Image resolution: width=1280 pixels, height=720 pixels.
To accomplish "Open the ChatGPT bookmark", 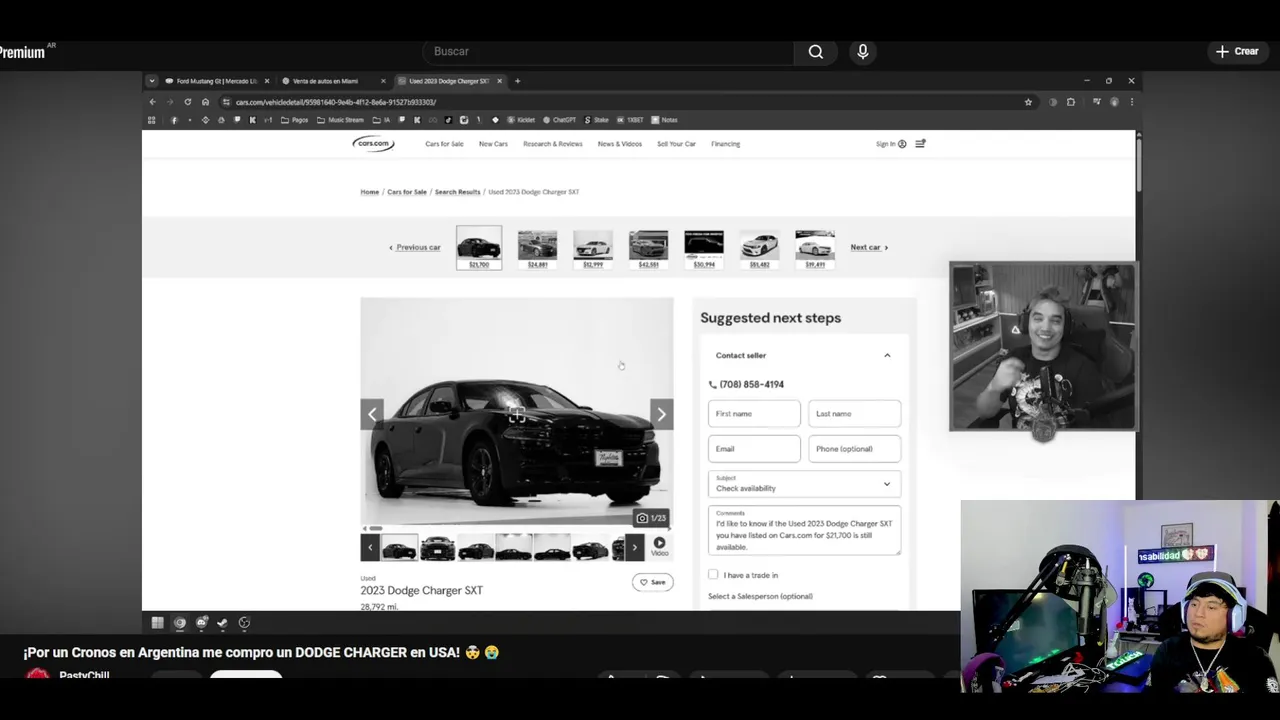I will (560, 120).
